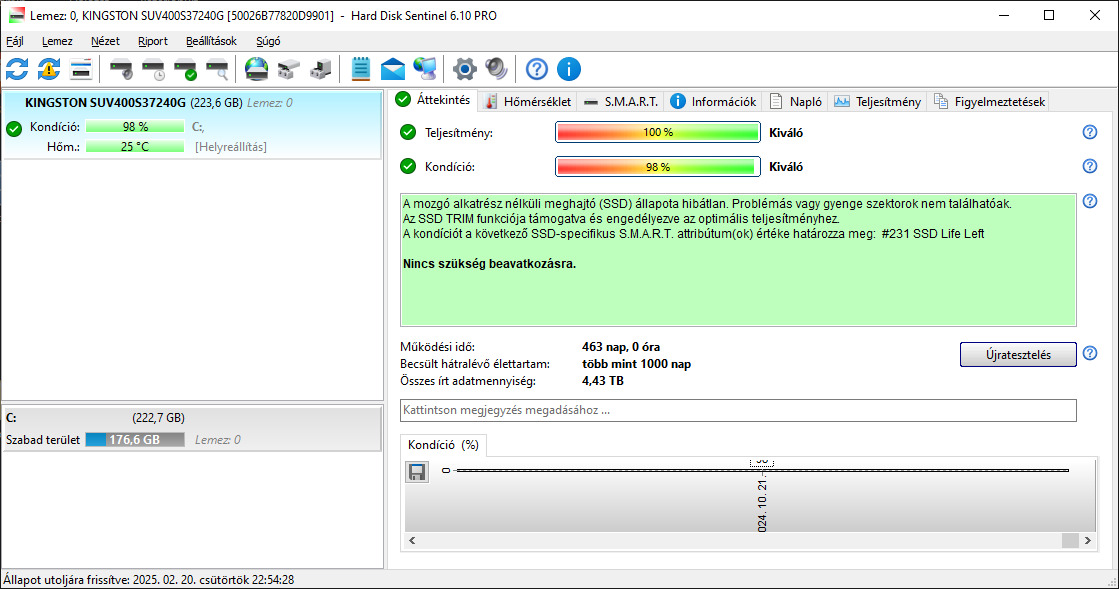Click the floppy disk save icon in the graph
1119x589 pixels.
coord(417,472)
